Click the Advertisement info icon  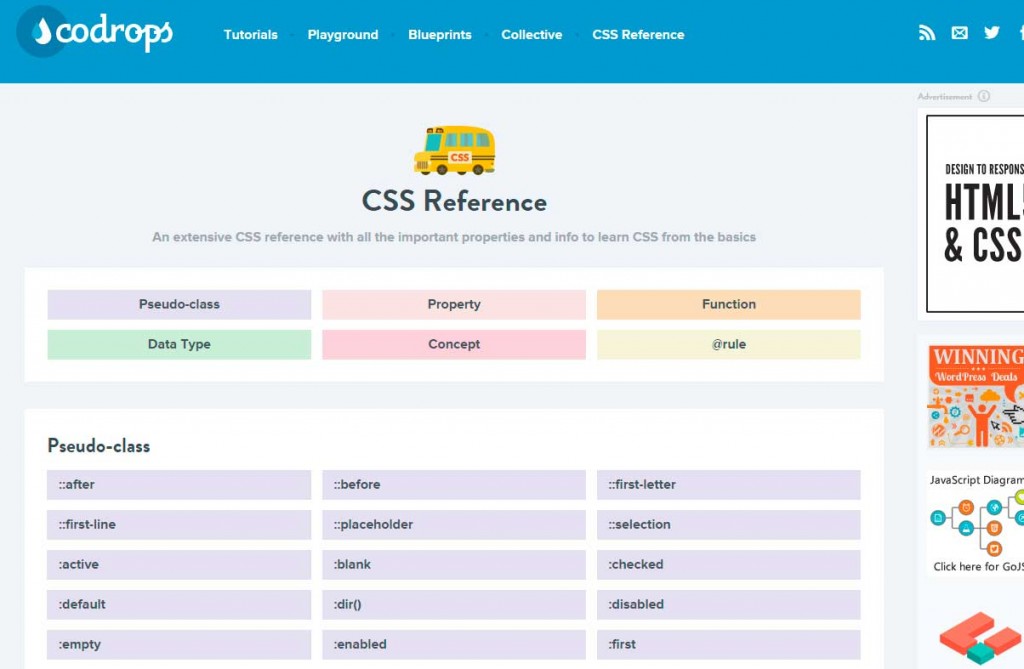[984, 95]
